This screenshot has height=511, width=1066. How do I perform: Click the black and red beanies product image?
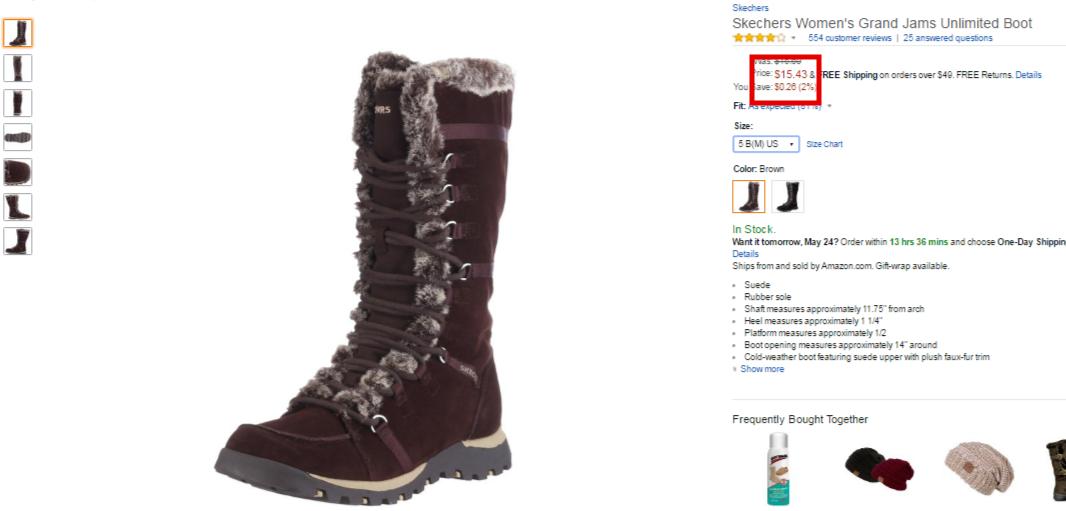click(x=880, y=467)
